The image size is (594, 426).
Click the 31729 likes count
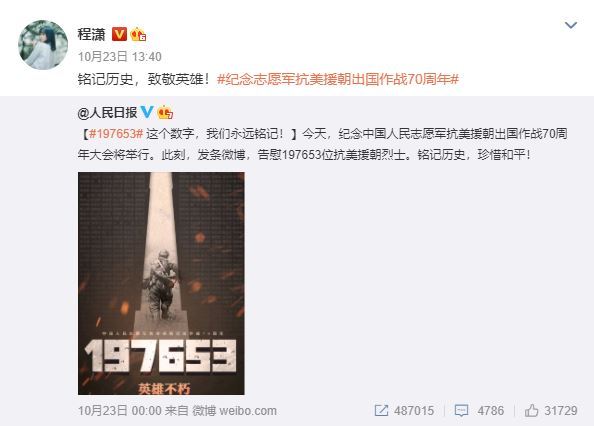tap(561, 411)
